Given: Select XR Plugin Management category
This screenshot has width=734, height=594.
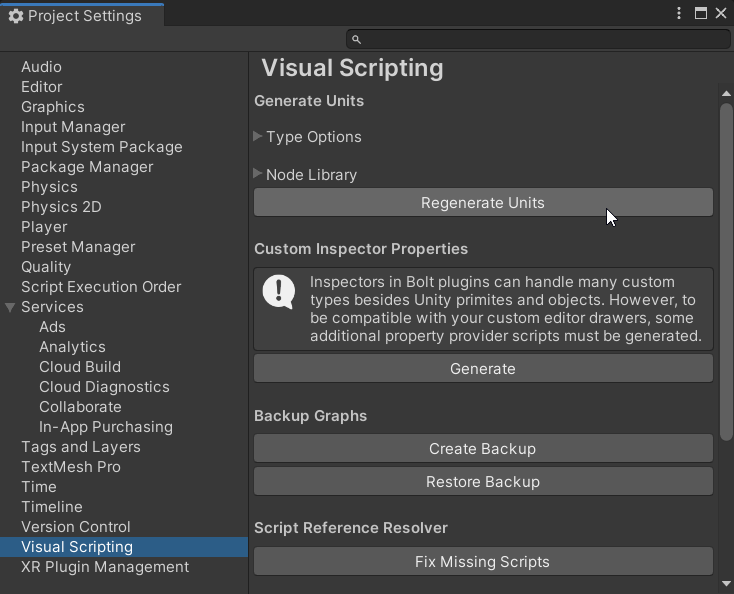Looking at the screenshot, I should pos(105,567).
